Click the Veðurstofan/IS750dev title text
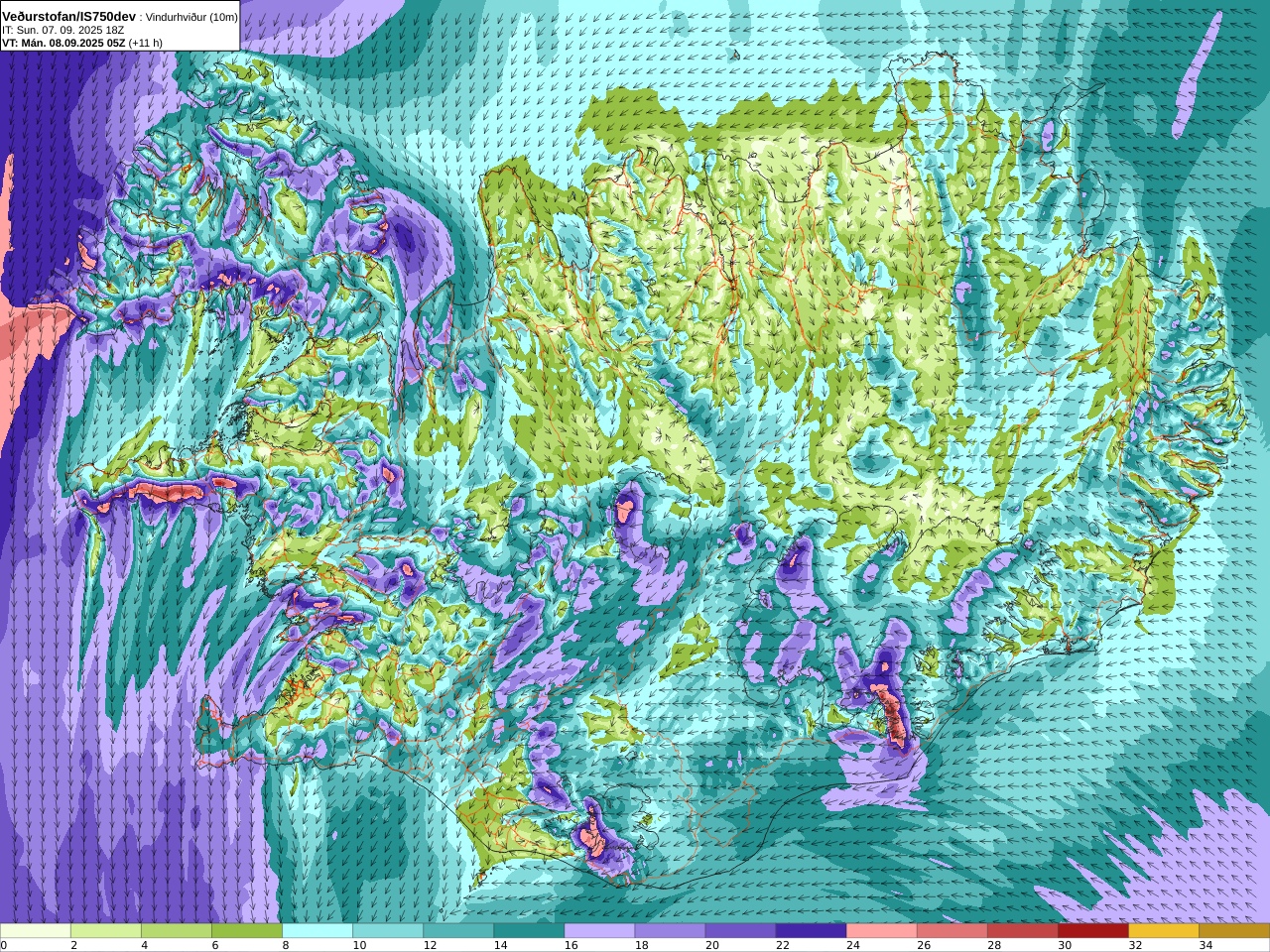The width and height of the screenshot is (1270, 952). pos(69,17)
